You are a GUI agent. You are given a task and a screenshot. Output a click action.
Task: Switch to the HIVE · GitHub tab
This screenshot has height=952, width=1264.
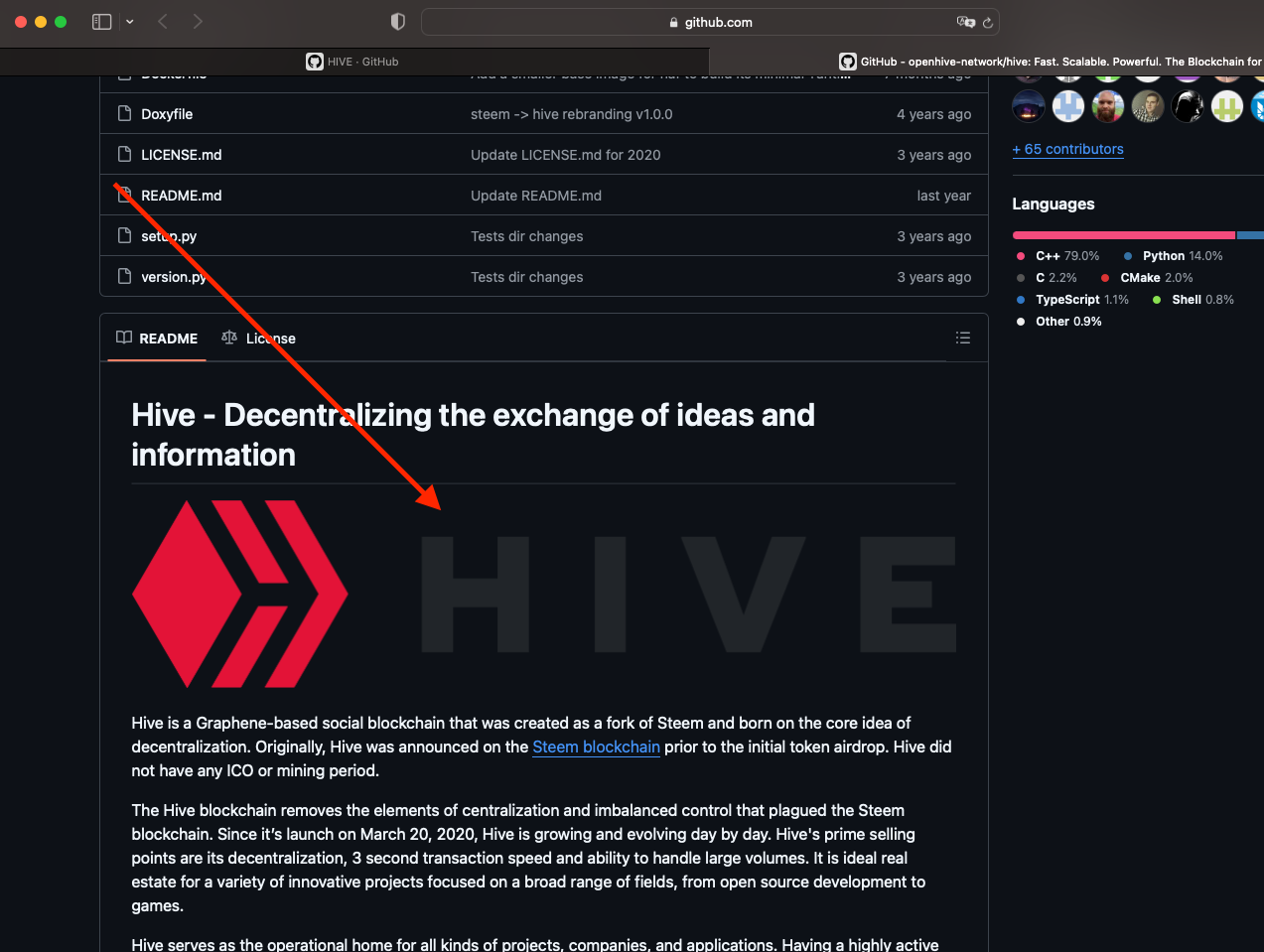pyautogui.click(x=352, y=62)
